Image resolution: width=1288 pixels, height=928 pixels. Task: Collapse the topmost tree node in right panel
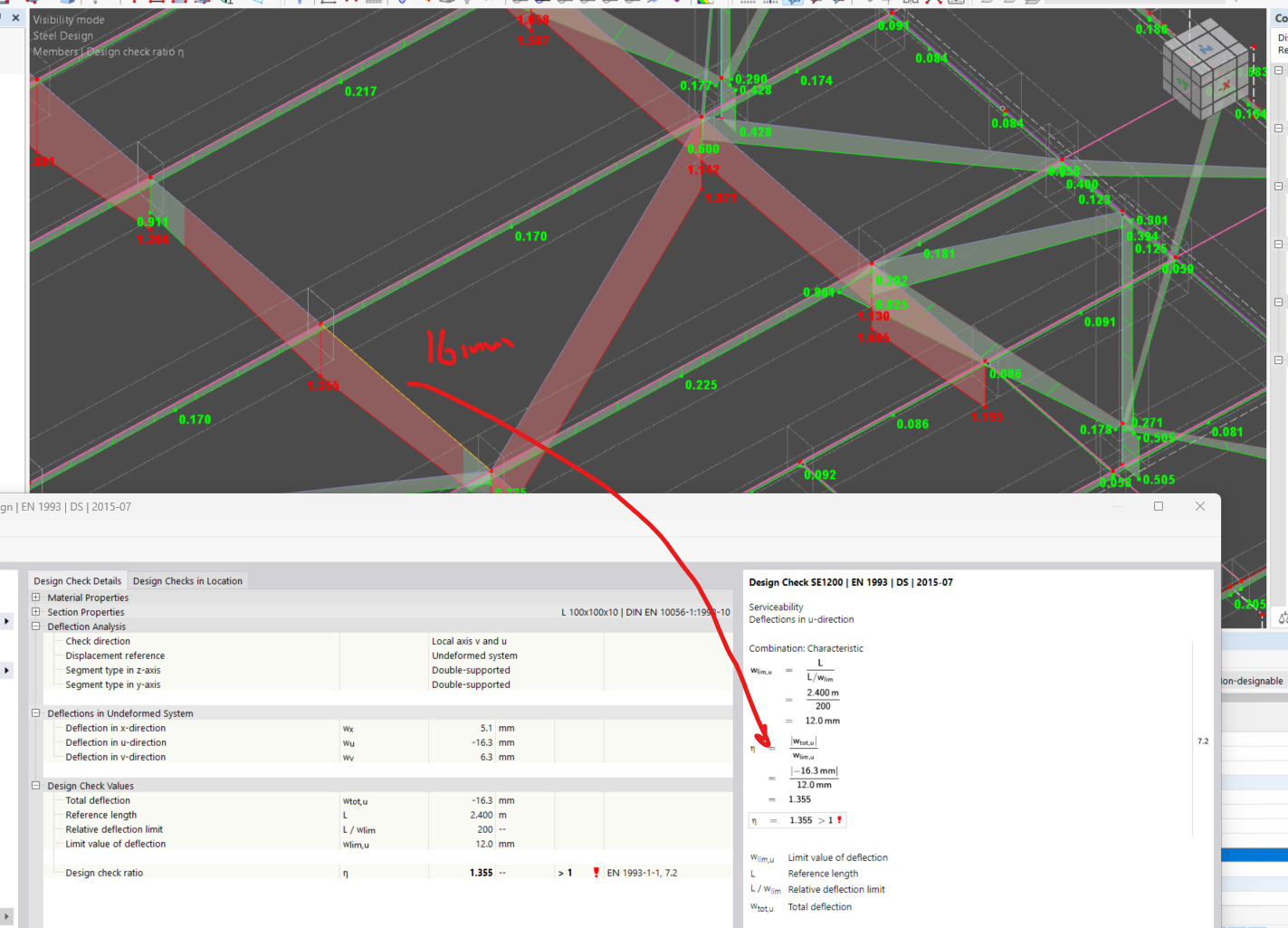coord(1278,71)
